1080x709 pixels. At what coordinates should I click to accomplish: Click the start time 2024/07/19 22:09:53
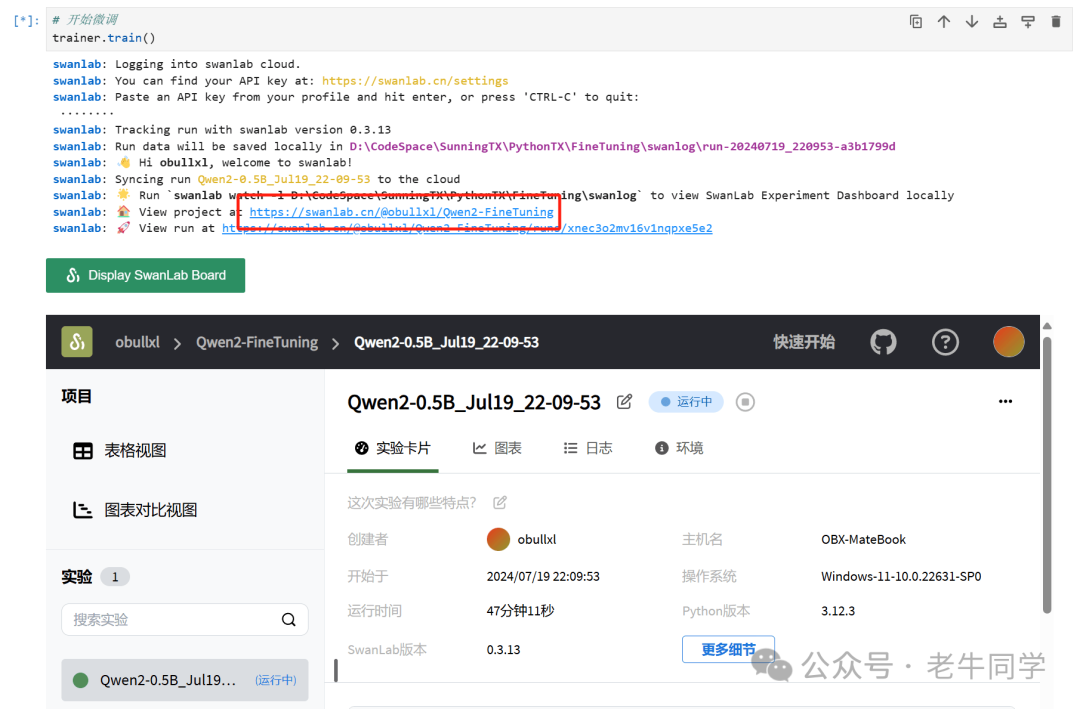[x=543, y=576]
